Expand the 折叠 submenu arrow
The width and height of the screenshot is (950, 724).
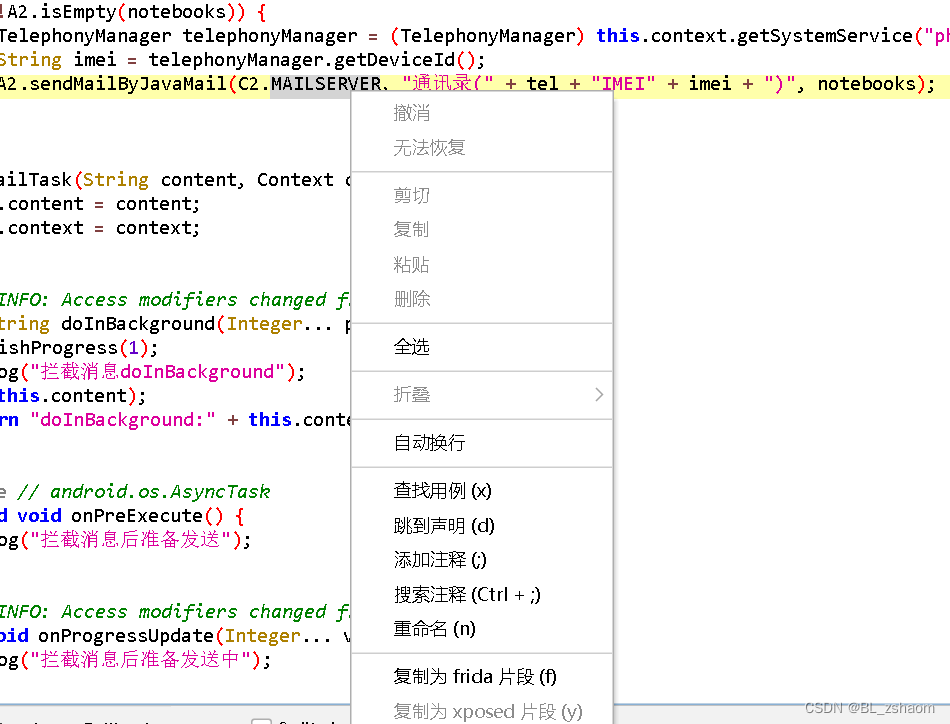599,394
